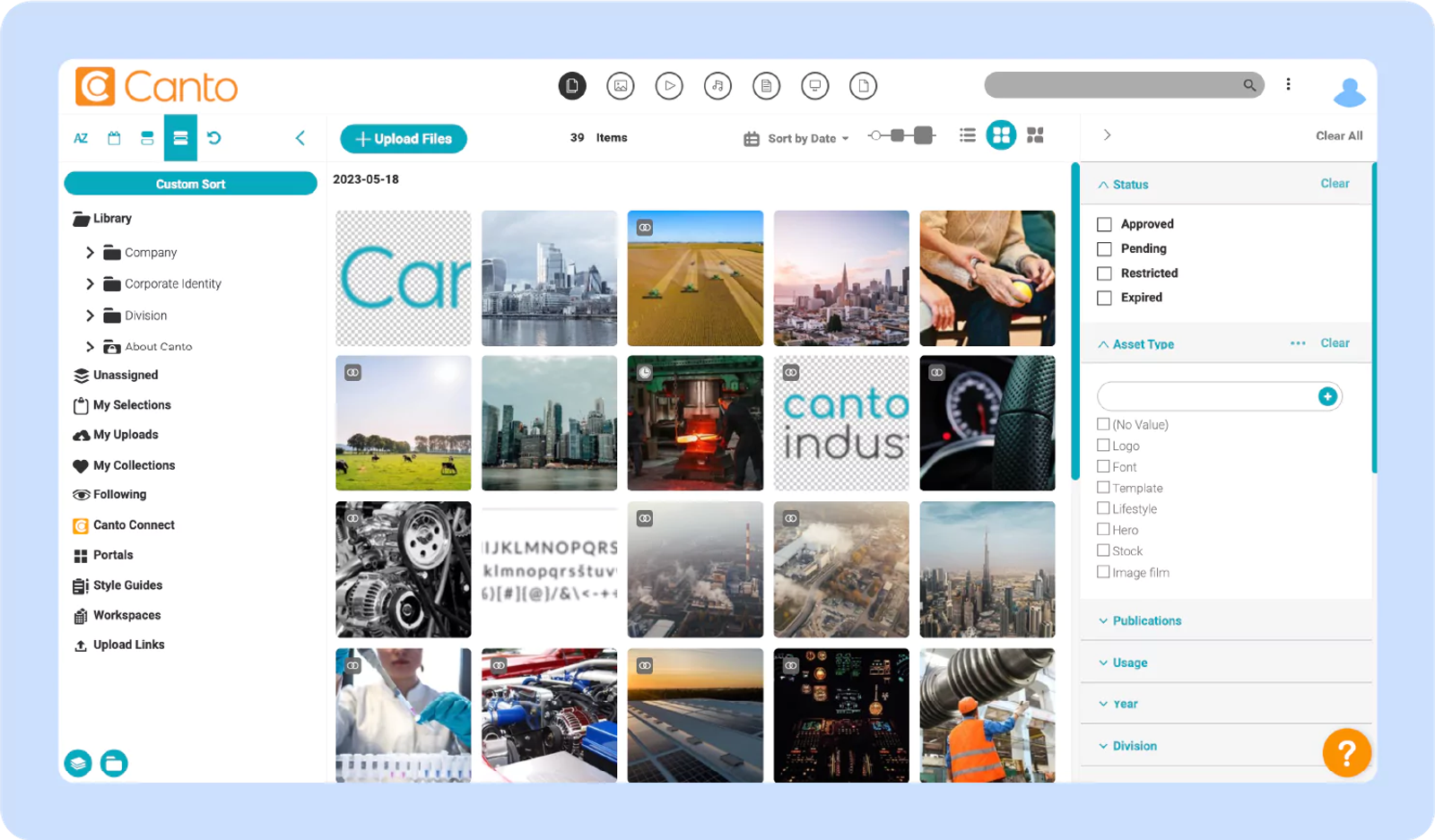The width and height of the screenshot is (1435, 840).
Task: Click the folder icon at sidebar bottom
Action: pos(114,763)
